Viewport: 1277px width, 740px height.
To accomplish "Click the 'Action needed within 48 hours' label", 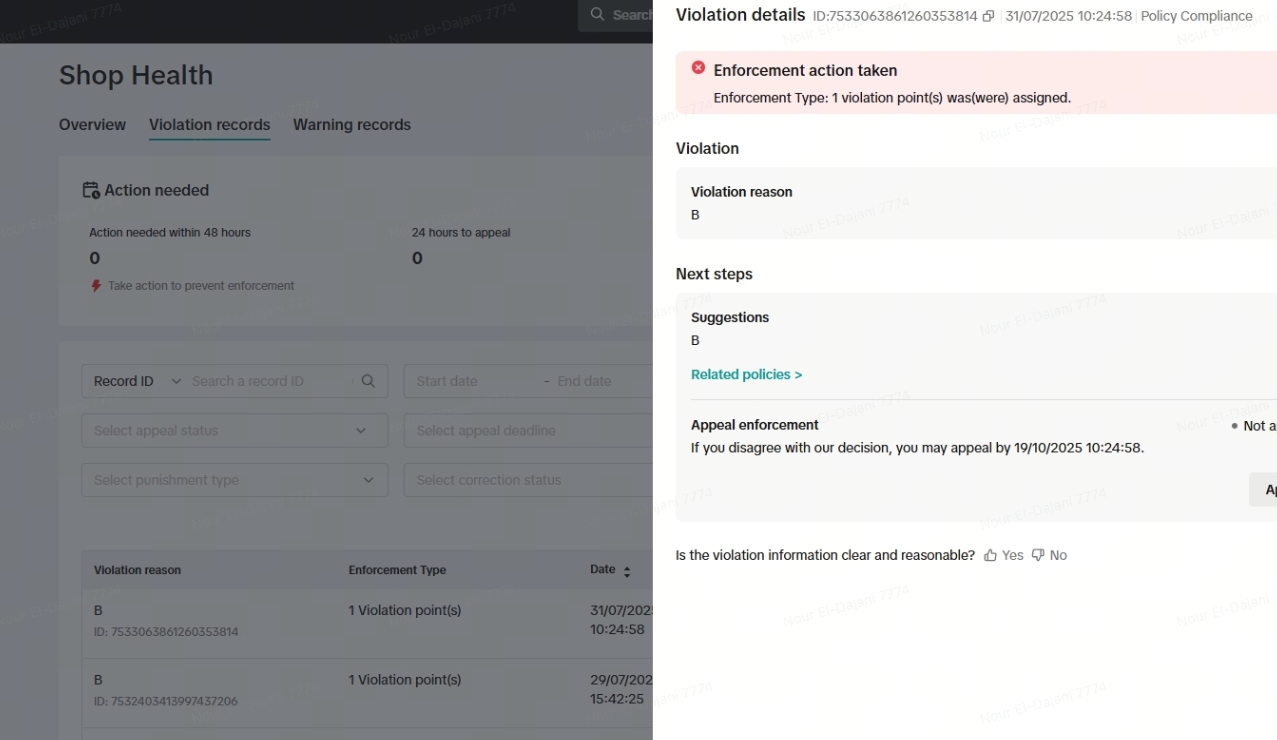I will pos(170,233).
